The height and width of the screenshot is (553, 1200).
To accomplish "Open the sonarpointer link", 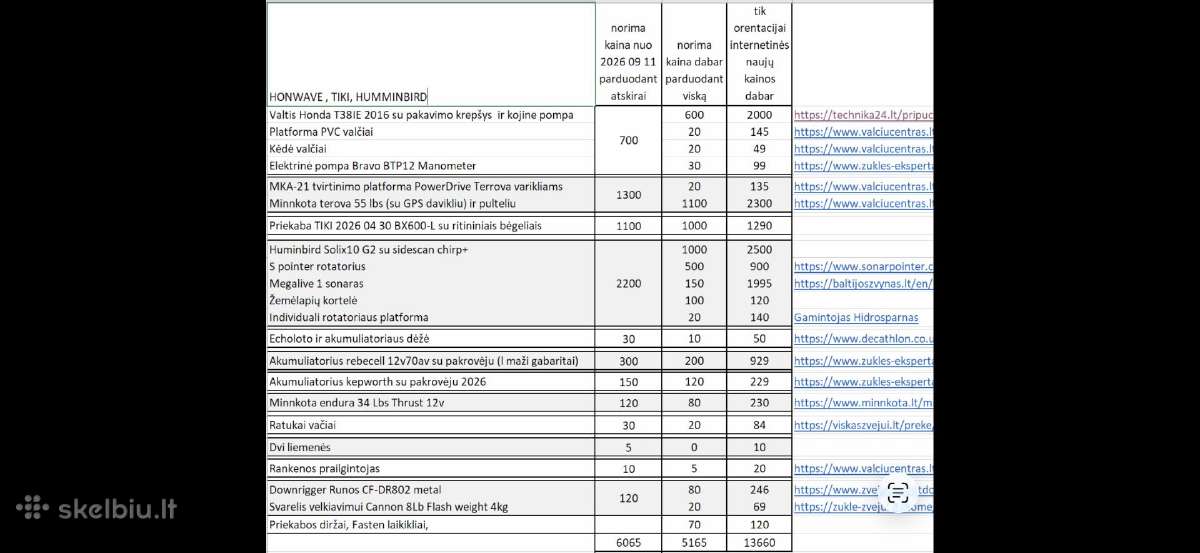I will click(864, 267).
